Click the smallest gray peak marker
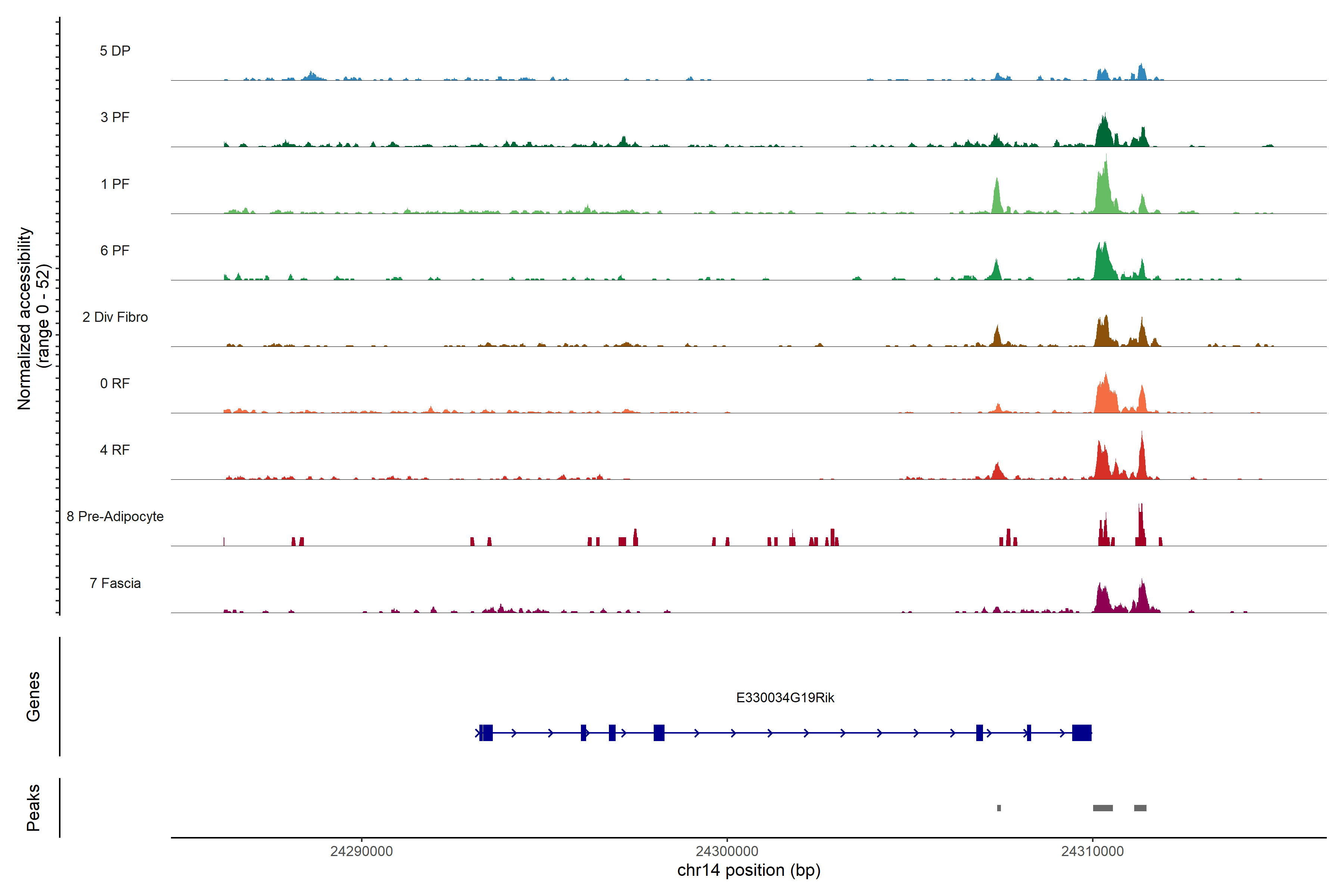 click(999, 808)
